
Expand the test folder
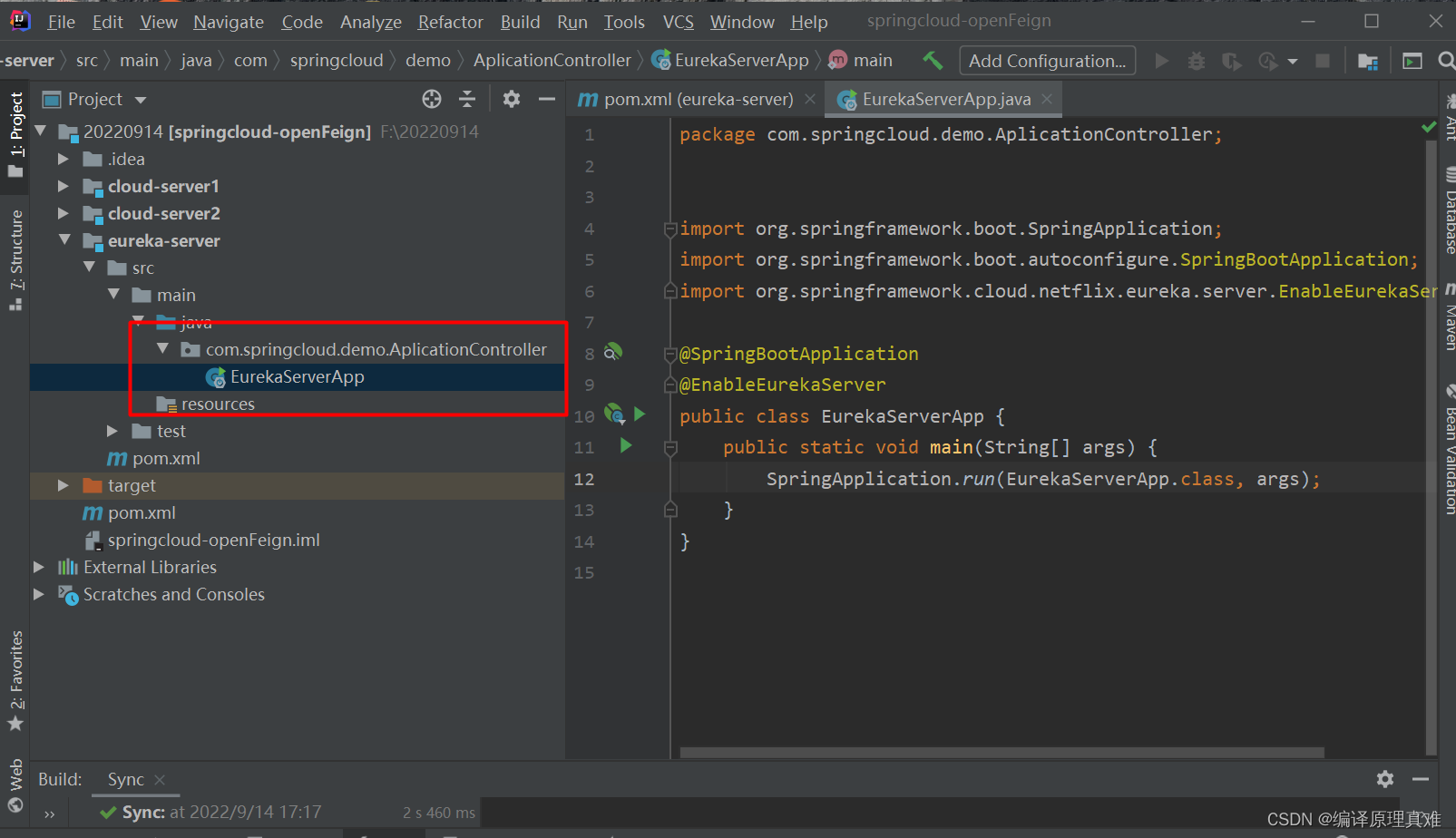[x=112, y=431]
